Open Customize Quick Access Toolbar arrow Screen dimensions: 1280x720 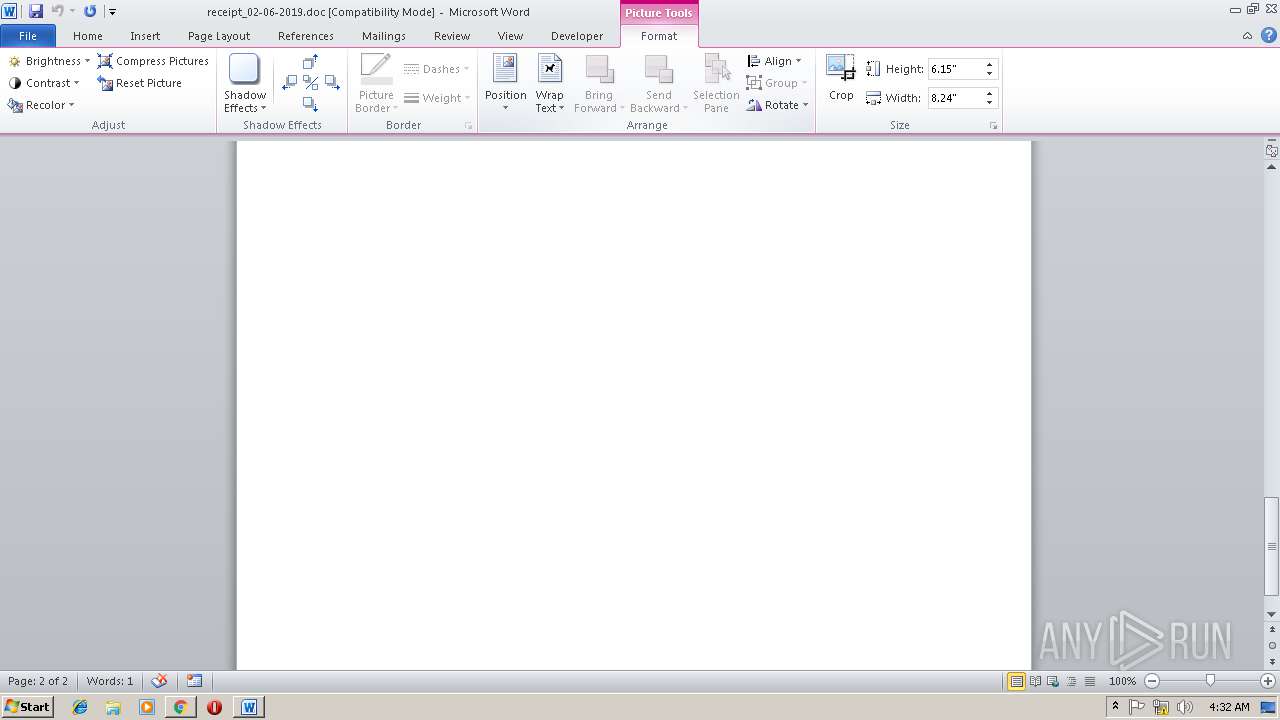(112, 12)
